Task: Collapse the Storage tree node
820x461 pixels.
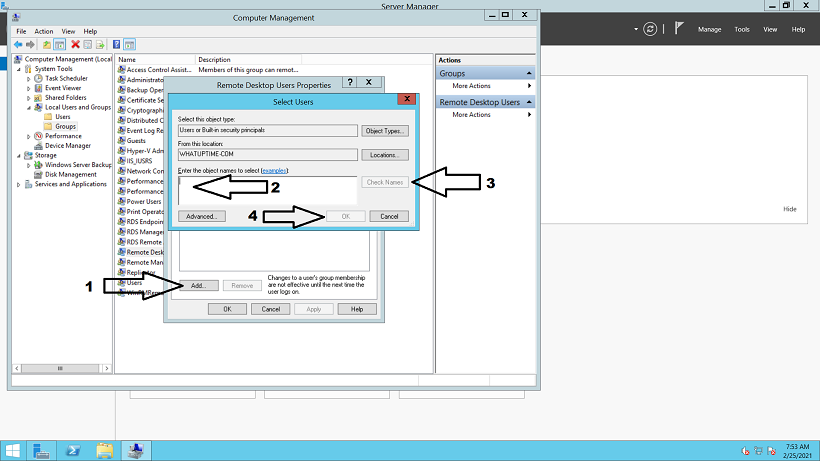Action: [19, 156]
